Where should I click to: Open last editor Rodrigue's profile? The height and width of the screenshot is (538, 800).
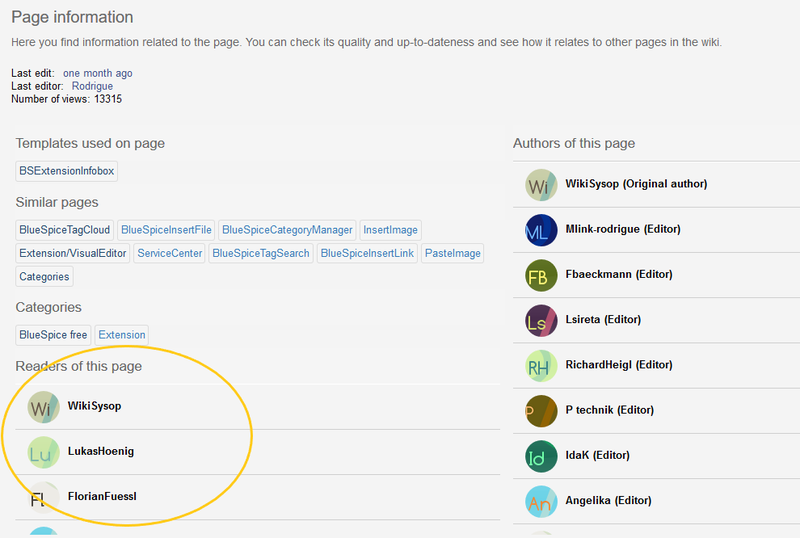pyautogui.click(x=92, y=86)
